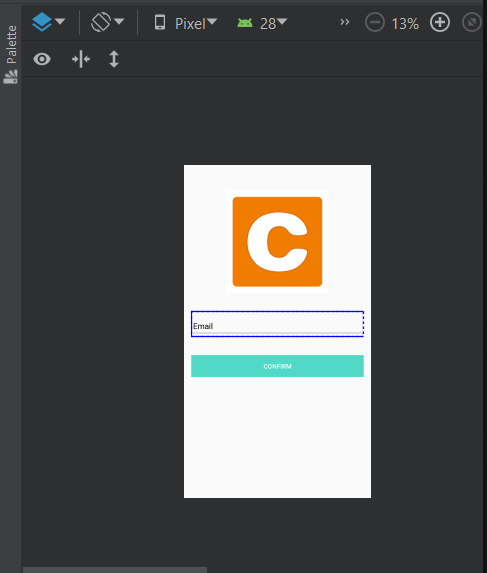Click the CONFIRM button in preview
The height and width of the screenshot is (573, 487).
(277, 366)
